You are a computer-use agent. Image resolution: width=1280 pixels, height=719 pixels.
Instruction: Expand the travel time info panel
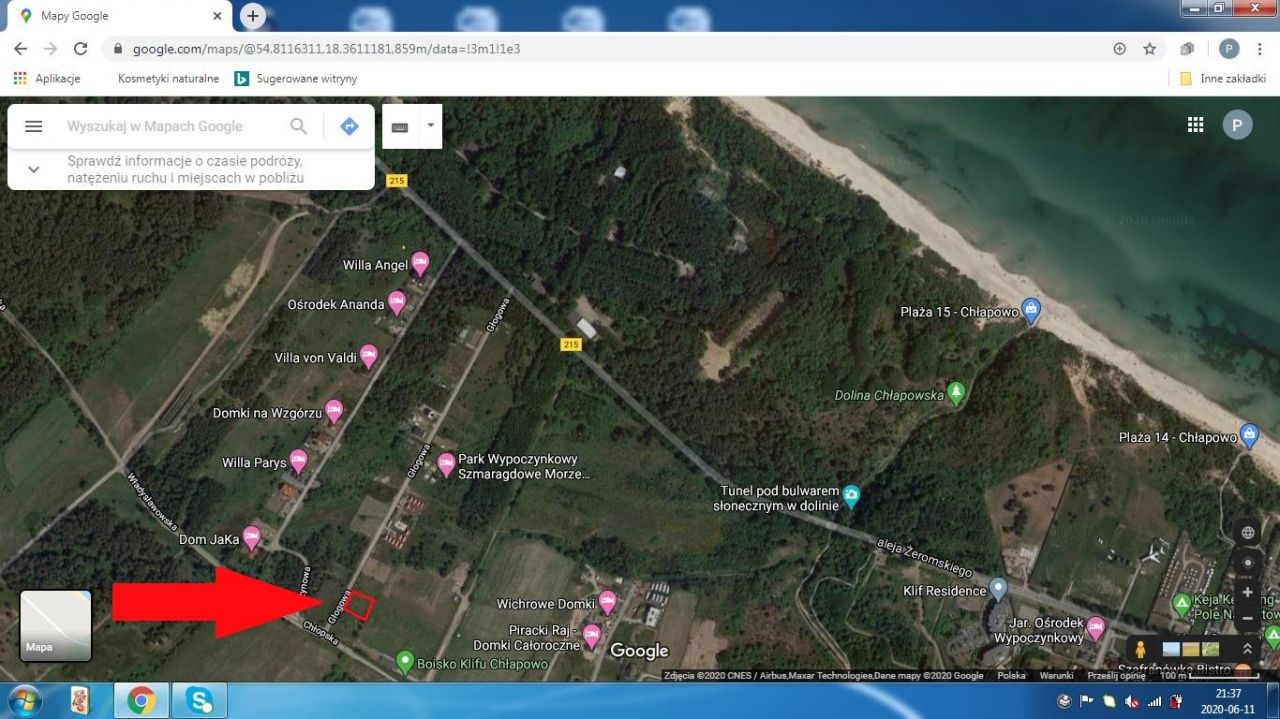point(33,169)
